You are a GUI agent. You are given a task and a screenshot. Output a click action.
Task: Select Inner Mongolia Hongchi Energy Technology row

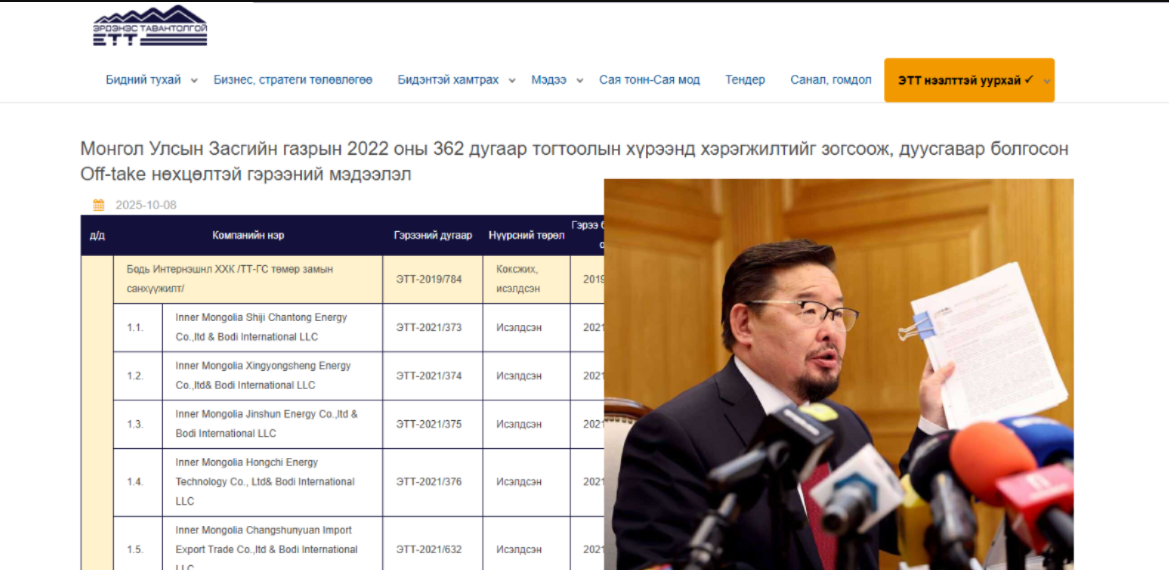[x=265, y=482]
